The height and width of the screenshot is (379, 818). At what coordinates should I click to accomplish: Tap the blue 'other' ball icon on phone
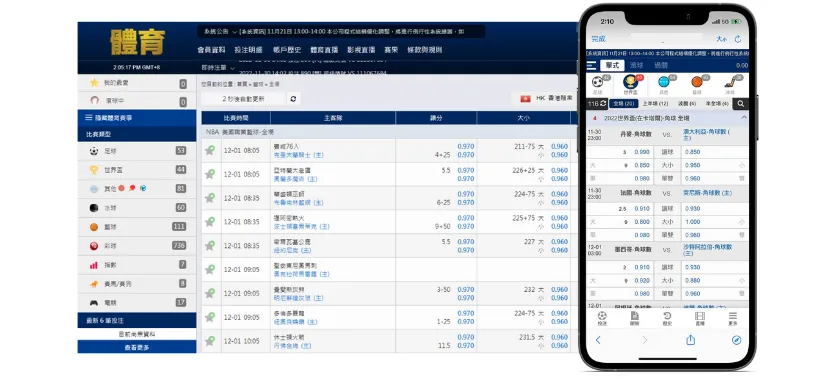[x=664, y=82]
